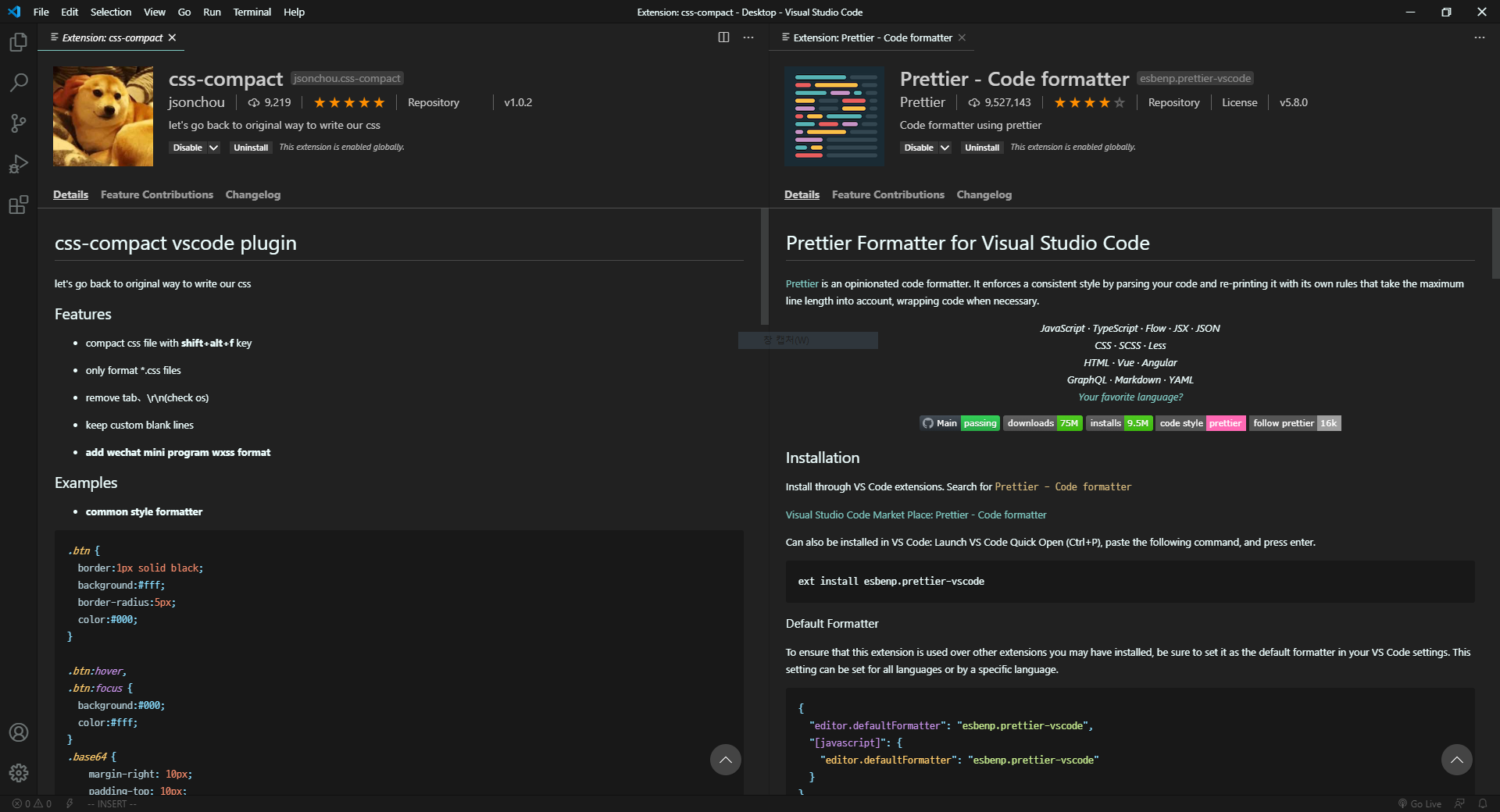The height and width of the screenshot is (812, 1500).
Task: Open the Explorer view in activity bar
Action: (19, 42)
